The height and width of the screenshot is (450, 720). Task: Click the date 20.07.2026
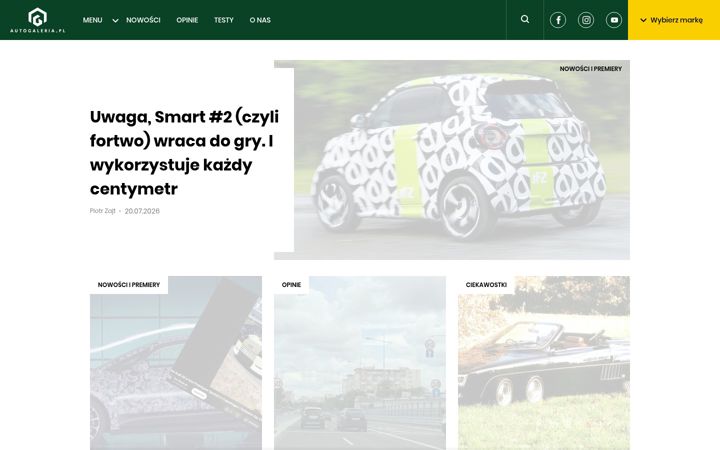[142, 211]
